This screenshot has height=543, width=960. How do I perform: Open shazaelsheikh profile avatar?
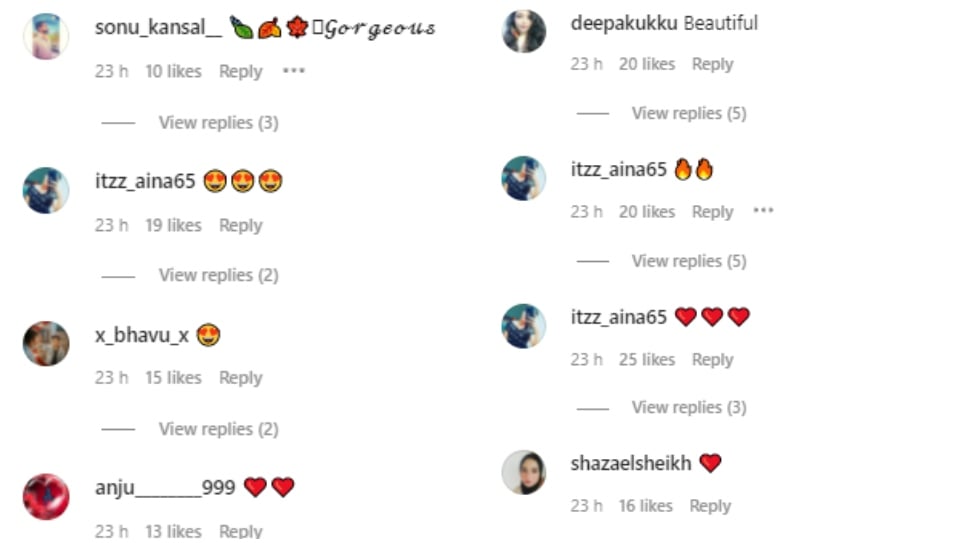[523, 472]
